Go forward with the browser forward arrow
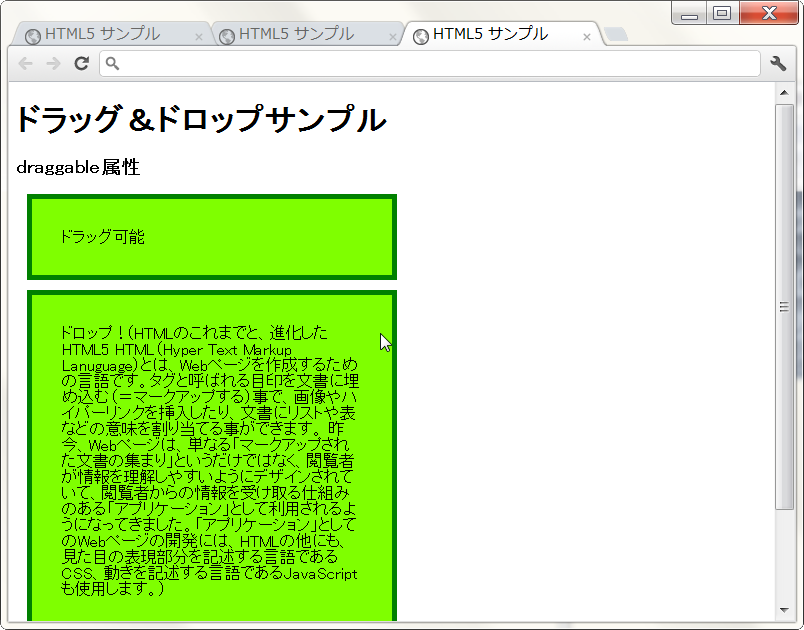Screen dimensions: 804x630 point(53,64)
